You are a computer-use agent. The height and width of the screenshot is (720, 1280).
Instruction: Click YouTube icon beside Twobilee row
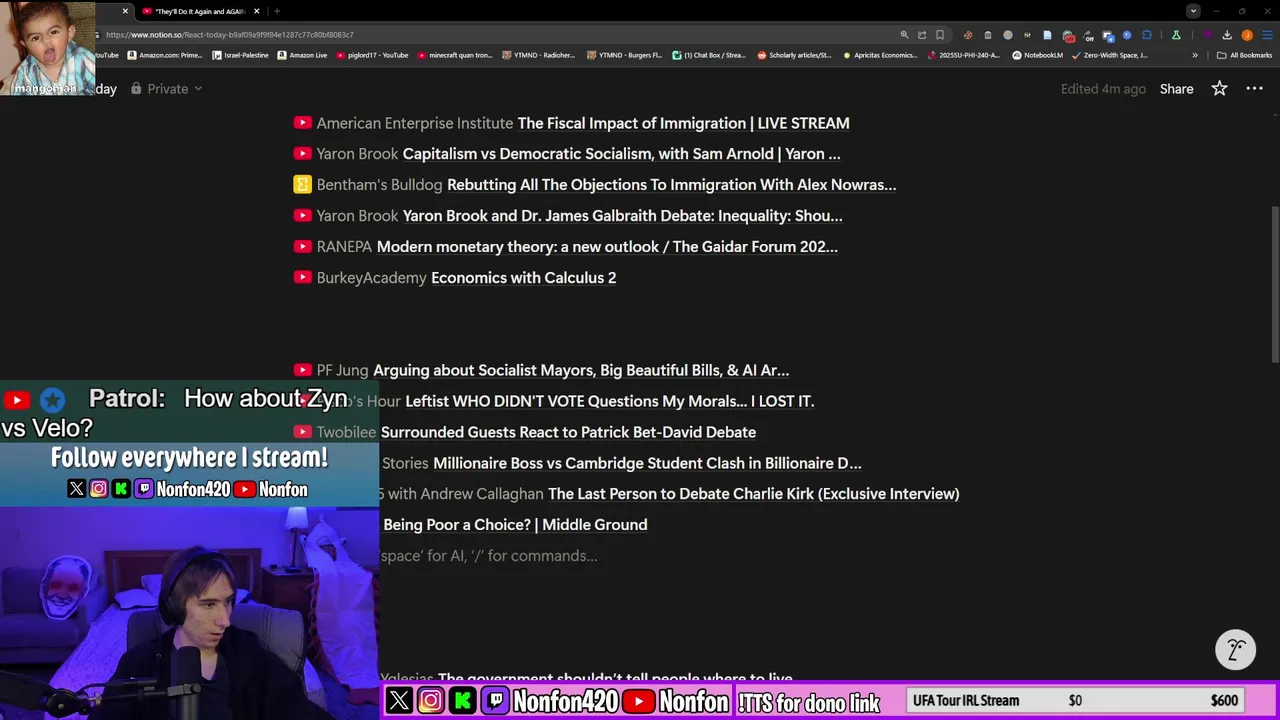coord(302,432)
